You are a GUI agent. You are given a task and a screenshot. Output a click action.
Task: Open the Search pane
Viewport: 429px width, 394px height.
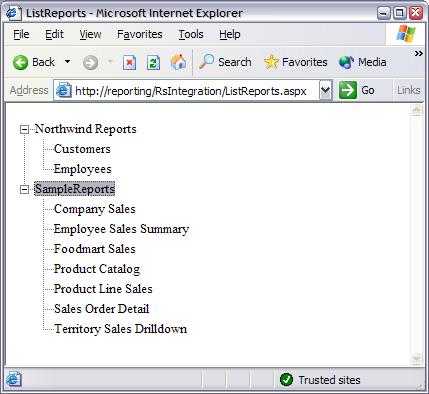tap(225, 62)
